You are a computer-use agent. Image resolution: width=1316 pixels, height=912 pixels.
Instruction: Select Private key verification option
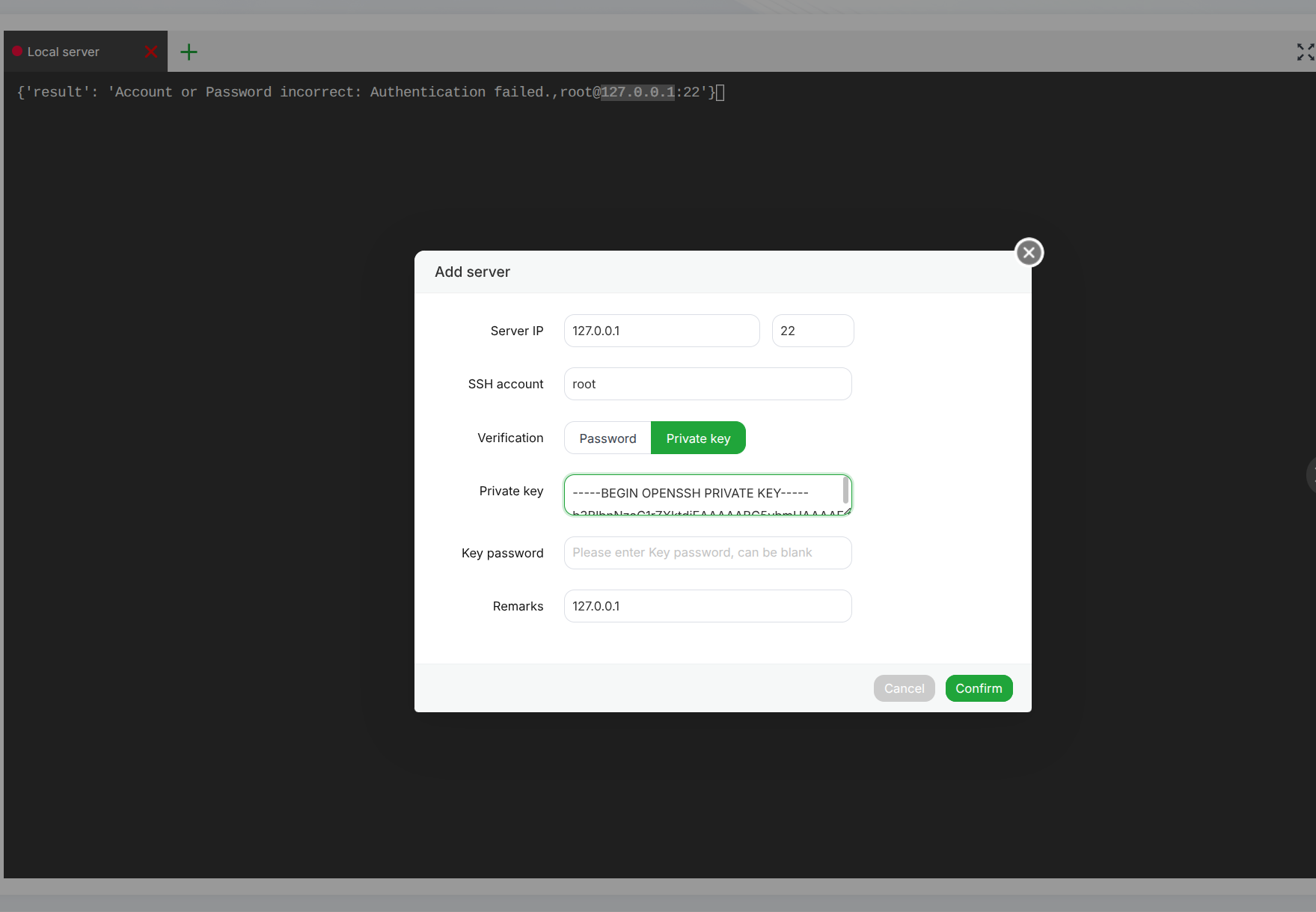(x=698, y=438)
